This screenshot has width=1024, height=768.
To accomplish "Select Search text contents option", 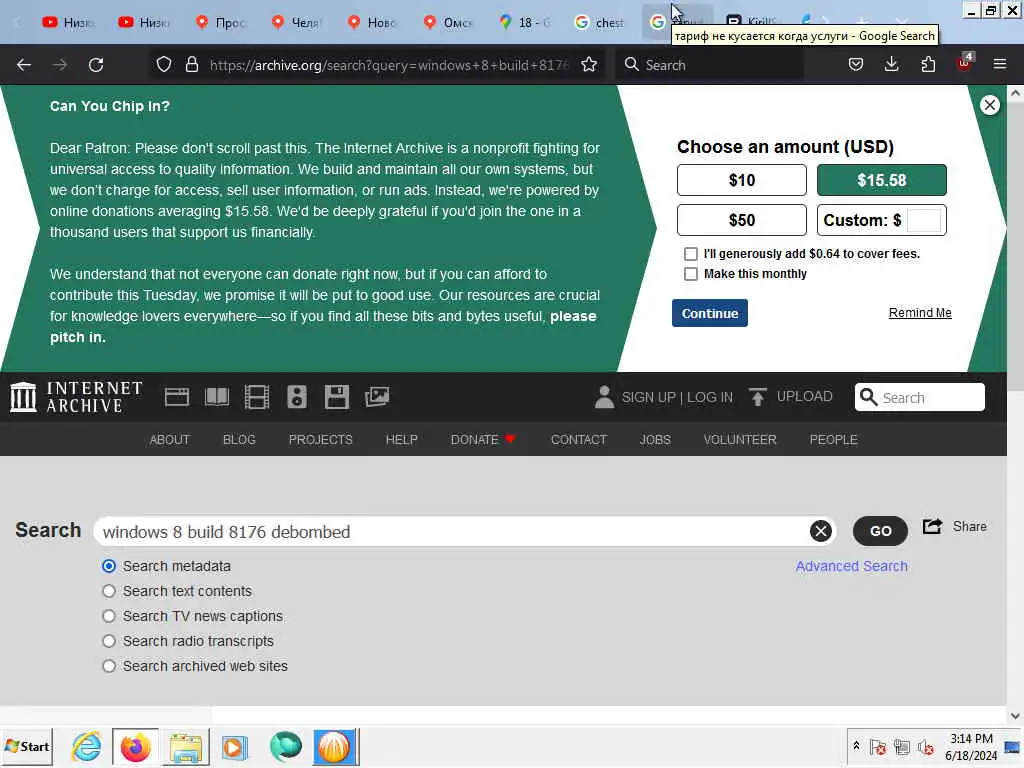I will (109, 591).
